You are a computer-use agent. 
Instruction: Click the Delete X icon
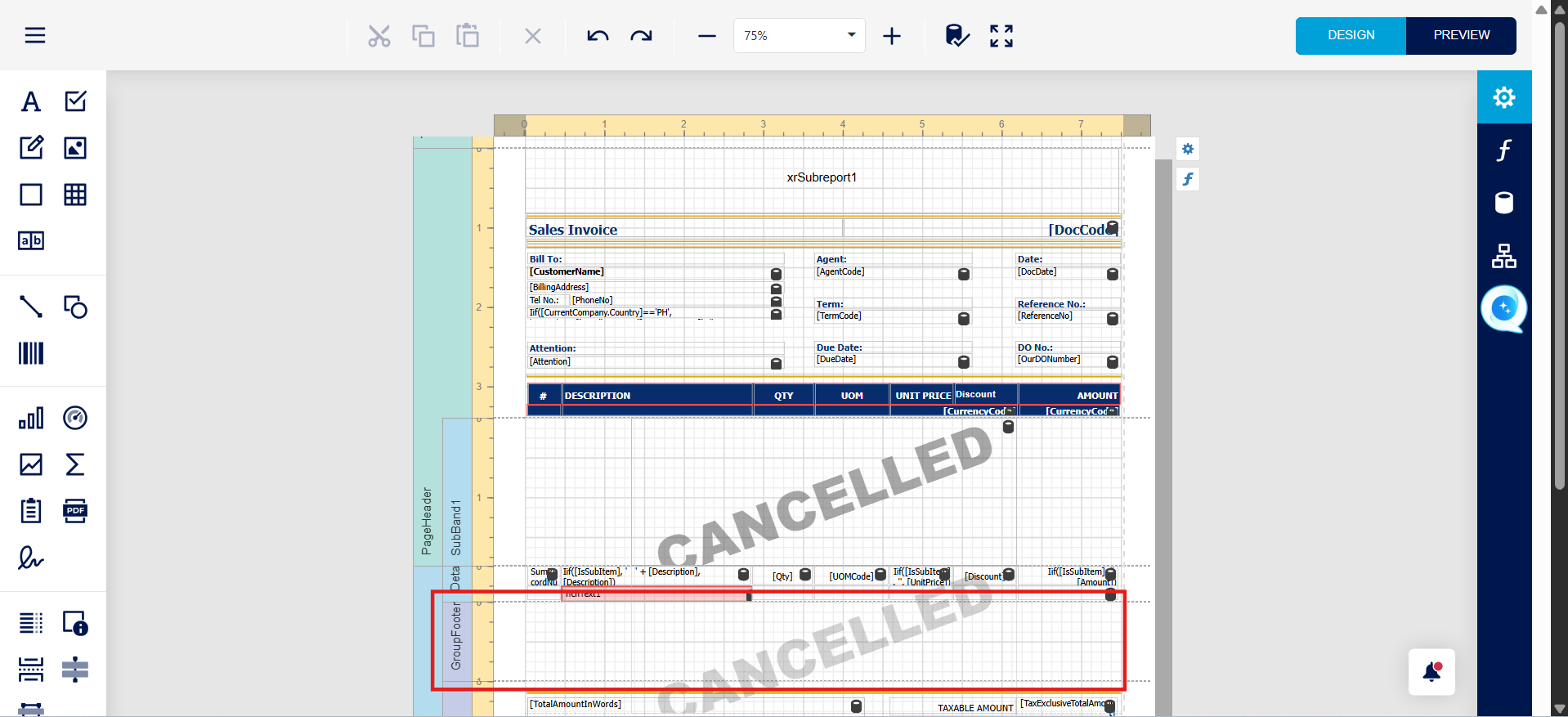[x=533, y=36]
